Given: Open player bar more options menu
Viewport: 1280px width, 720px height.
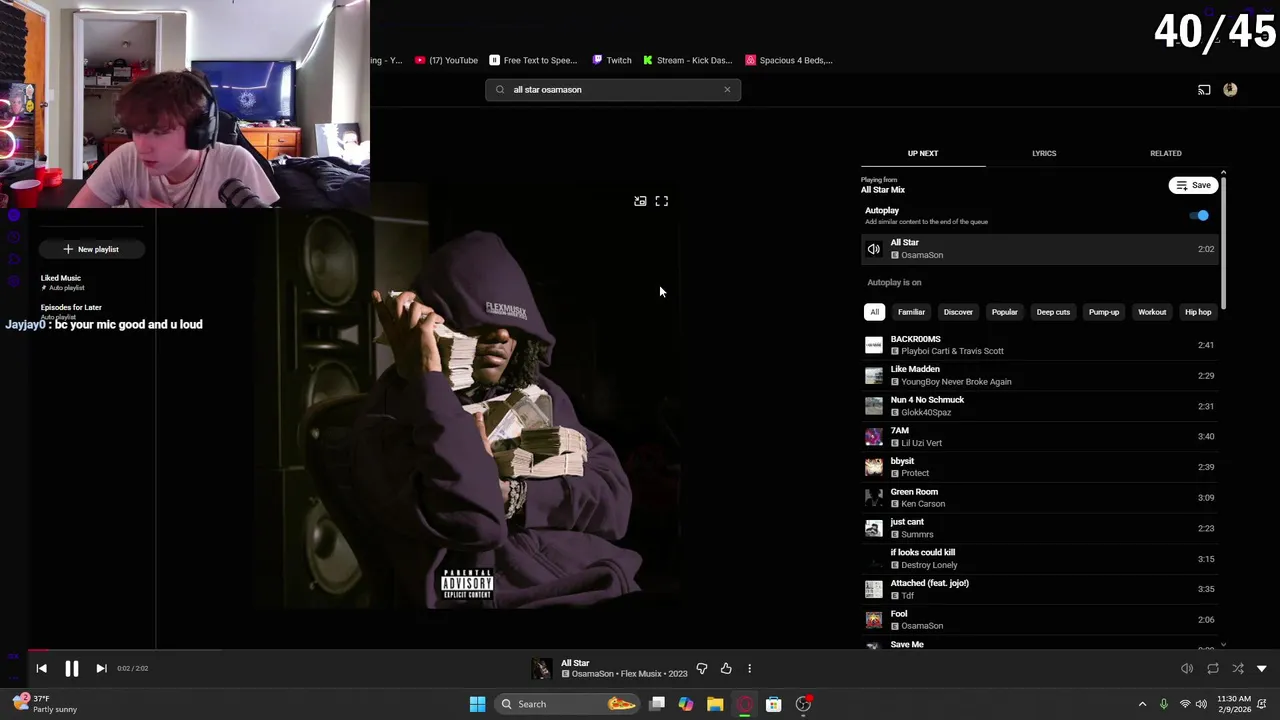Looking at the screenshot, I should click(749, 668).
